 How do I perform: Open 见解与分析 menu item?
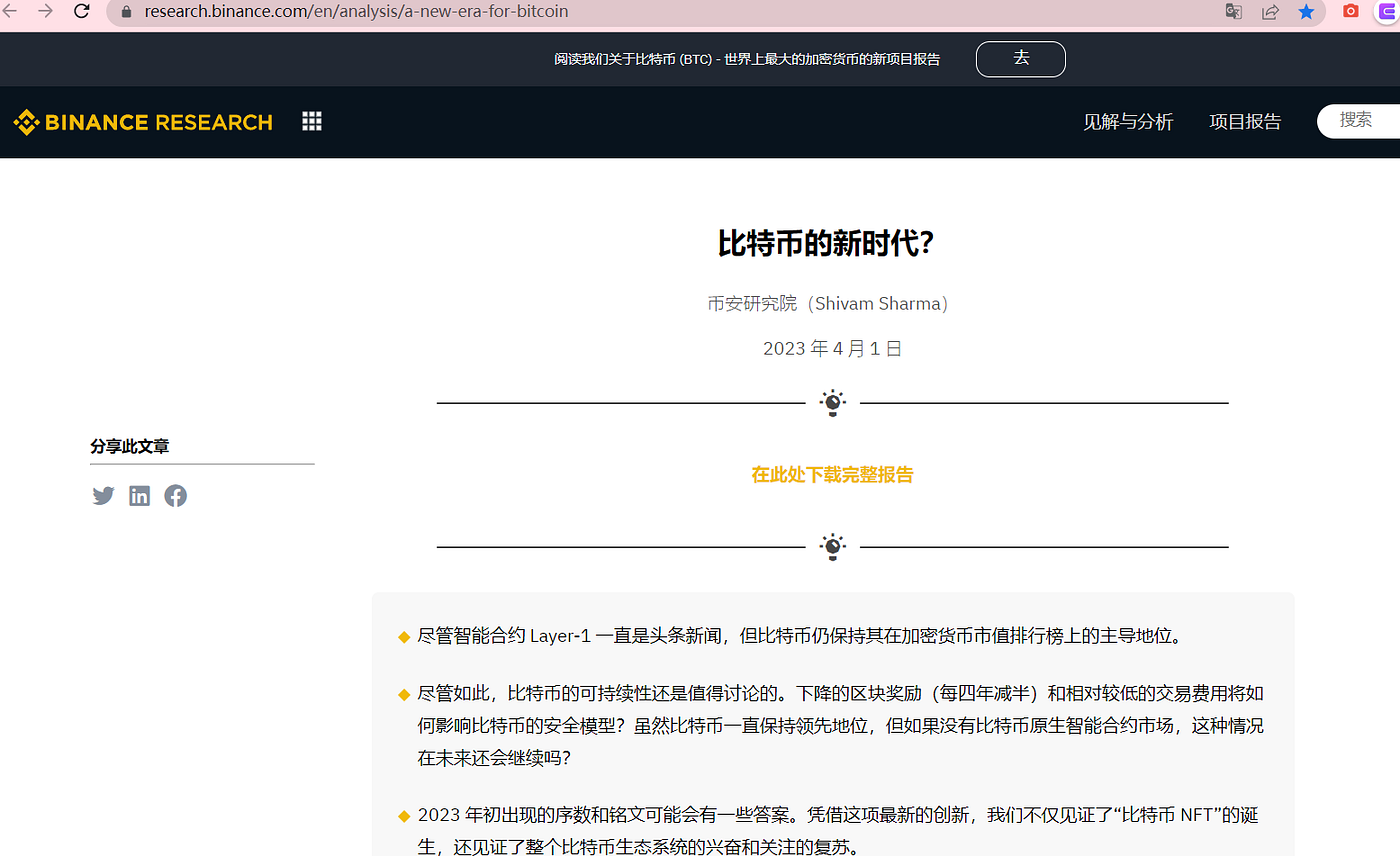click(x=1128, y=122)
